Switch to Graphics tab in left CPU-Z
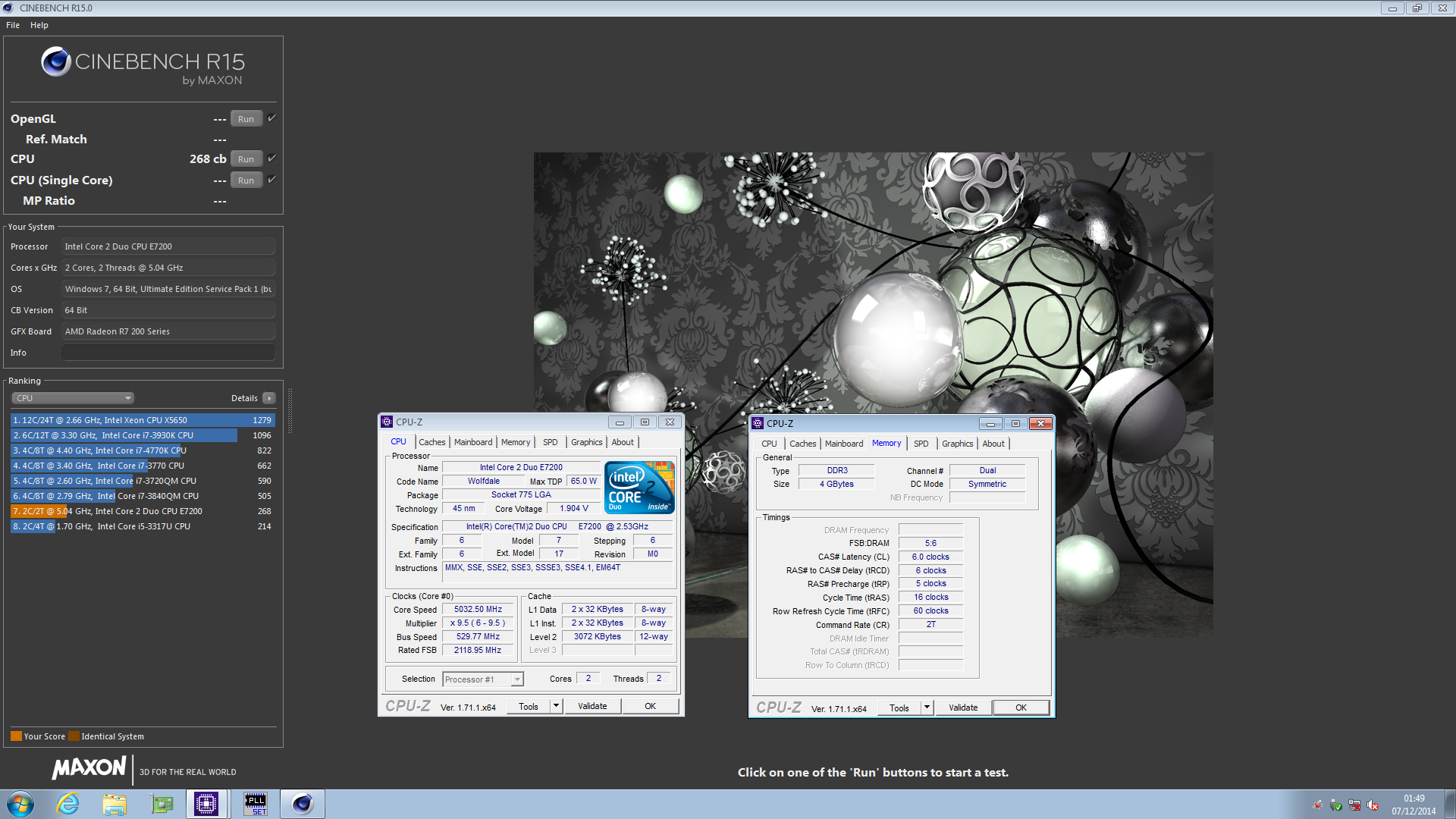This screenshot has width=1456, height=819. tap(587, 442)
